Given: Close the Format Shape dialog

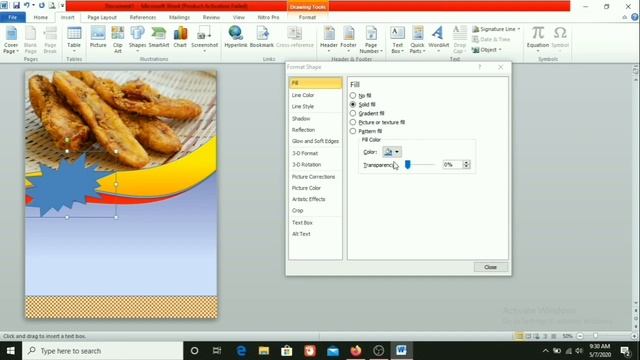Looking at the screenshot, I should [491, 267].
